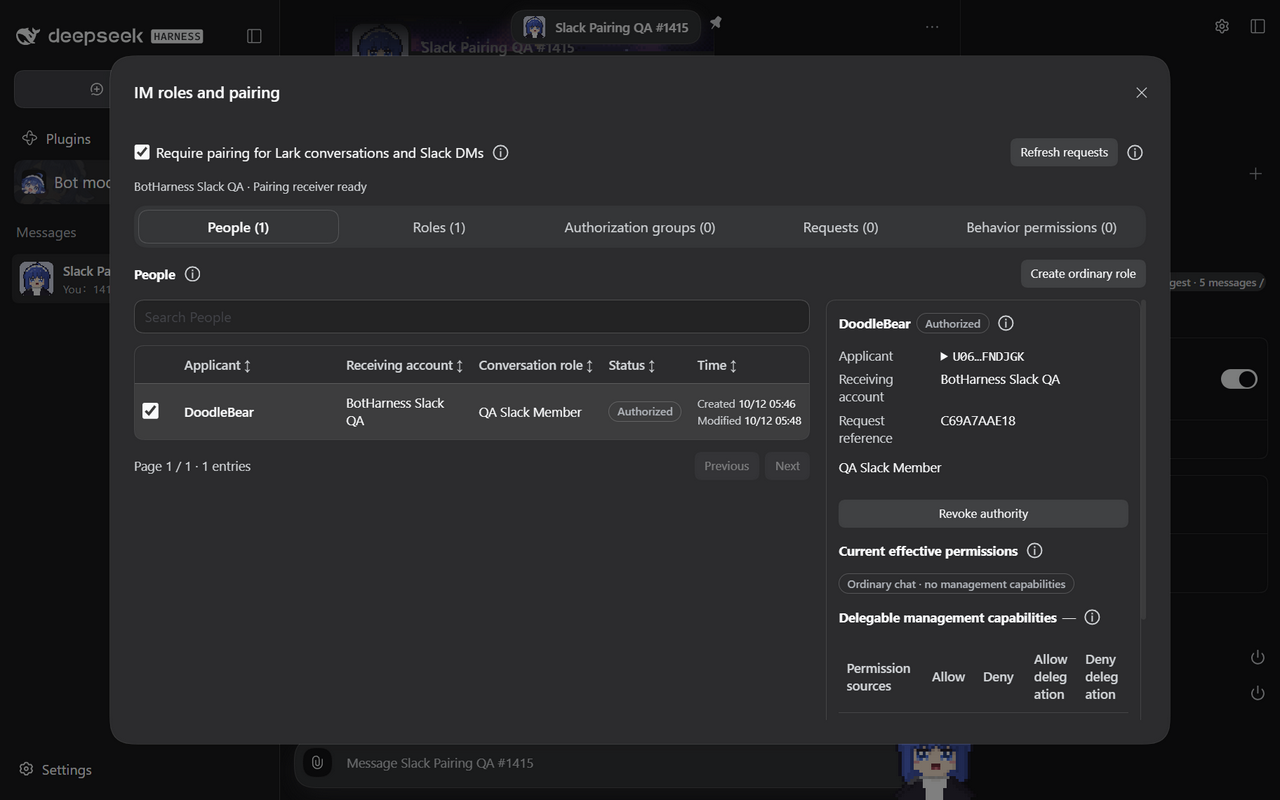Screen dimensions: 1280x800
Task: Click info icon next to Authorized badge
Action: [x=1006, y=323]
